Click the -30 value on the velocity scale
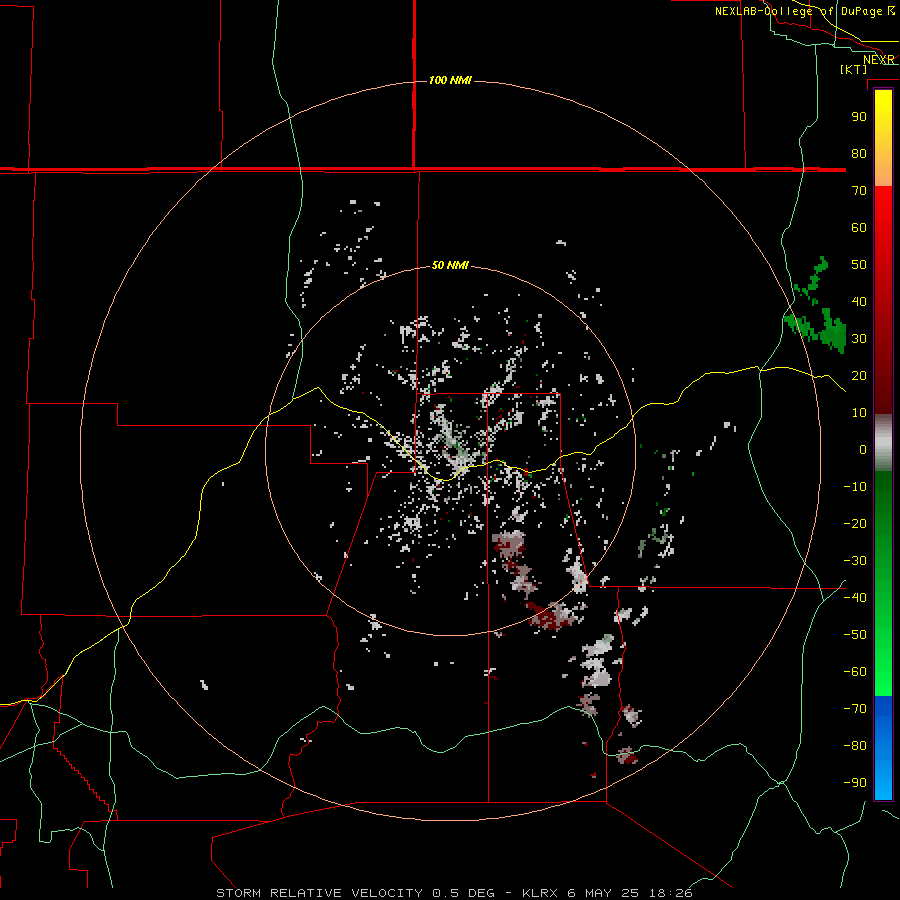900x900 pixels. (855, 561)
